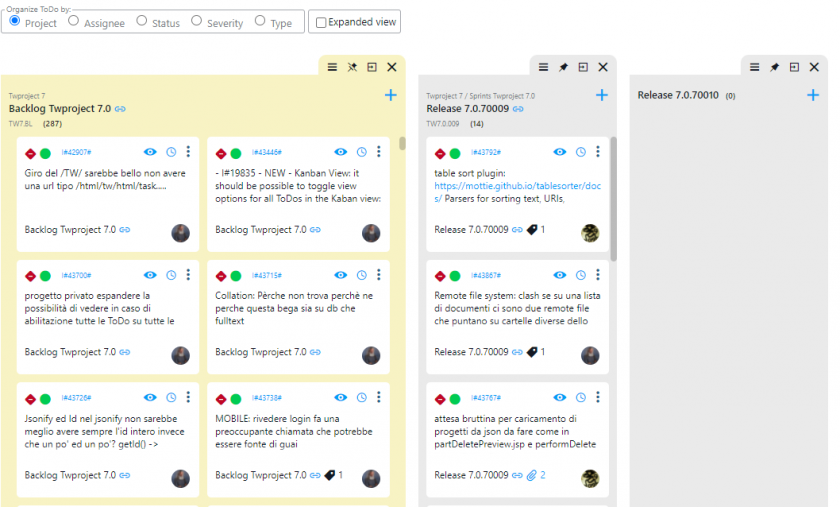Open attachments link on issue #43767
Viewport: 840px width, 507px height.
pos(537,475)
